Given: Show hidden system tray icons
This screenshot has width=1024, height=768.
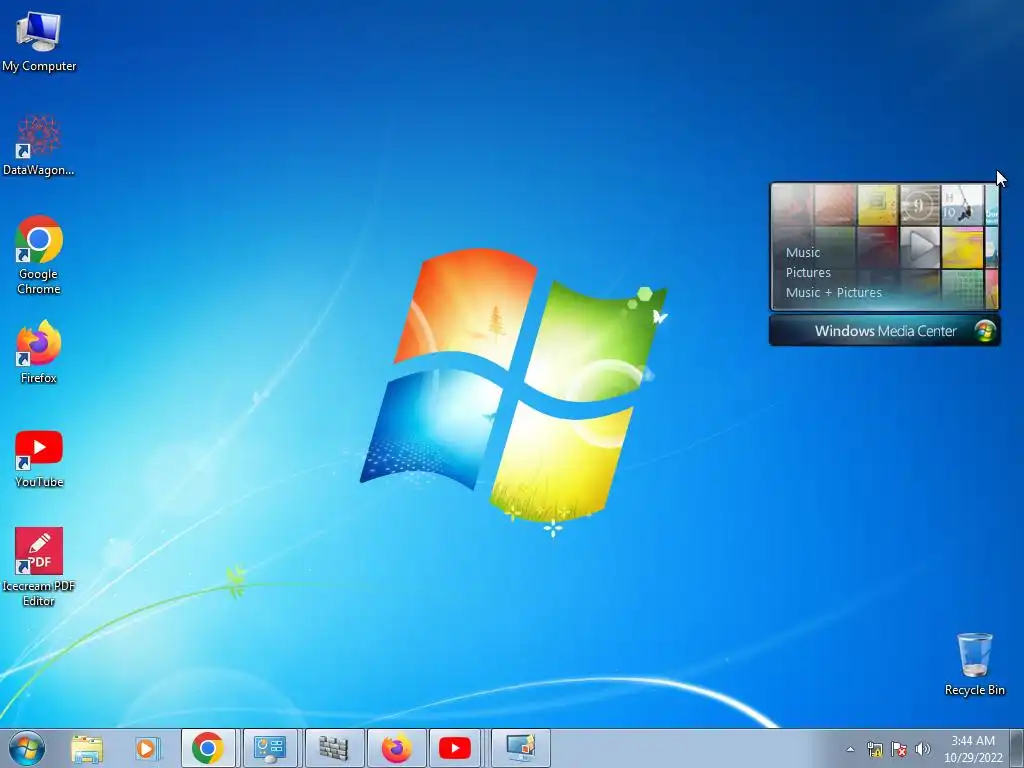Looking at the screenshot, I should (x=850, y=749).
